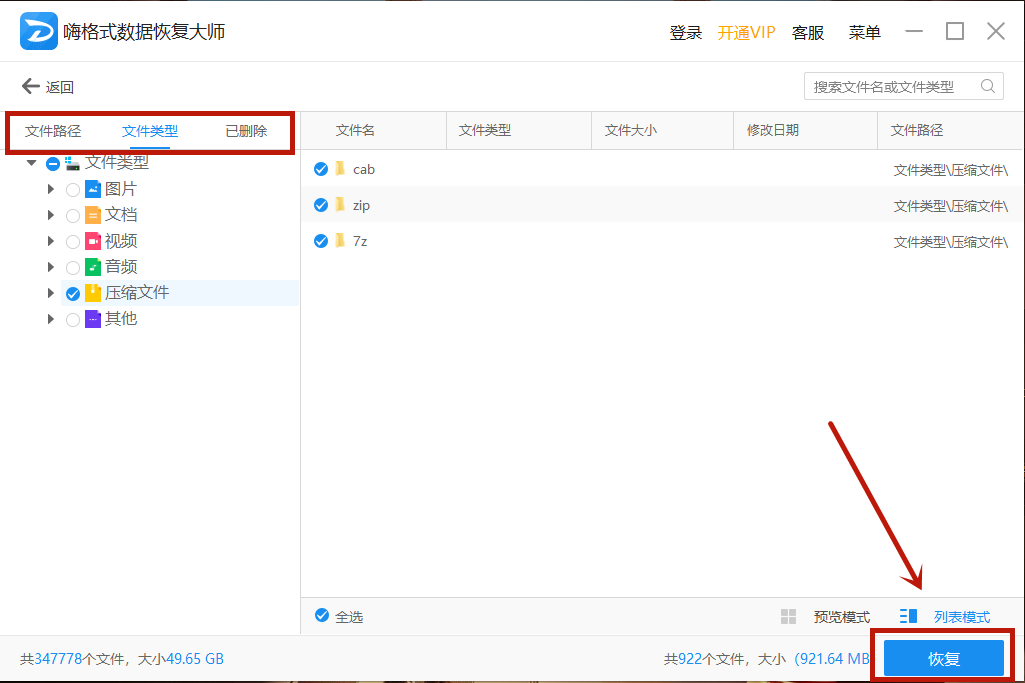Uncheck the zip file entry
Screen dimensions: 1025x683
tap(321, 204)
